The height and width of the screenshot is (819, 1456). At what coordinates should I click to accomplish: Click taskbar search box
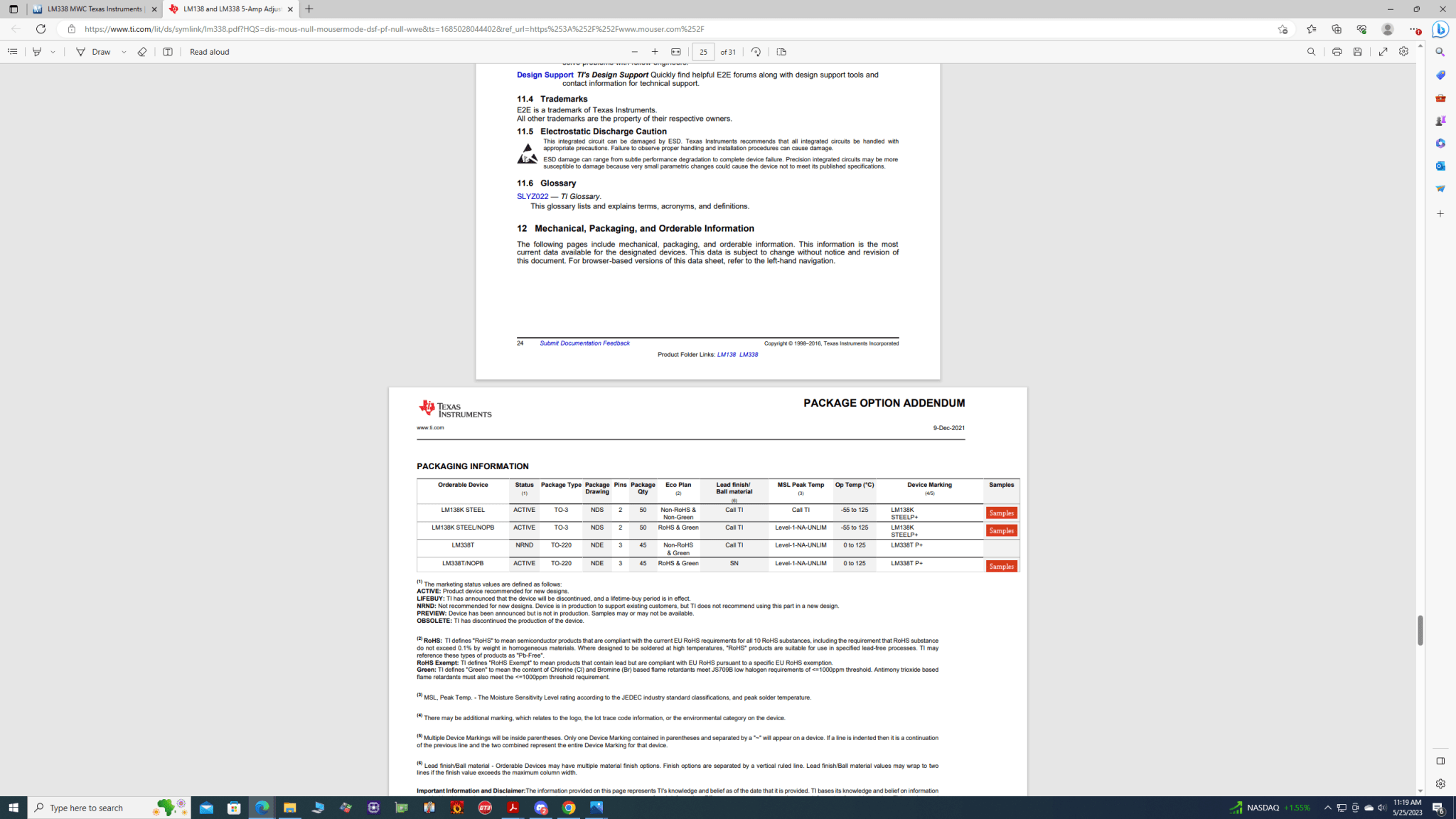point(109,808)
